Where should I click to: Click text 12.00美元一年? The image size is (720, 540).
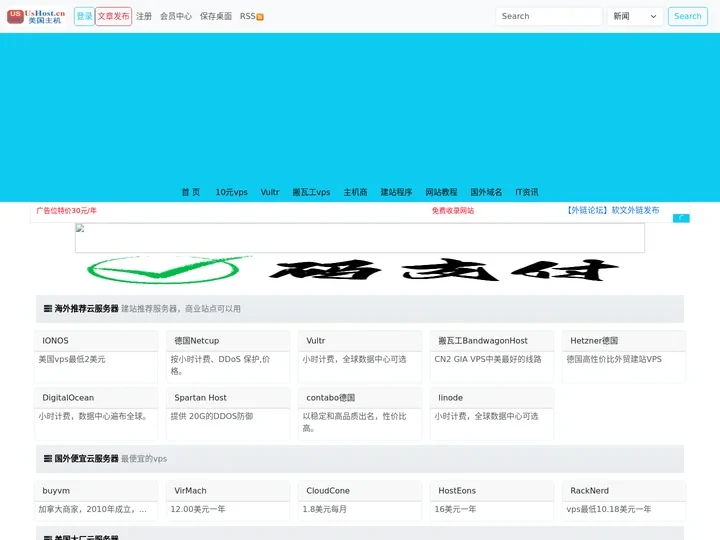(x=198, y=509)
